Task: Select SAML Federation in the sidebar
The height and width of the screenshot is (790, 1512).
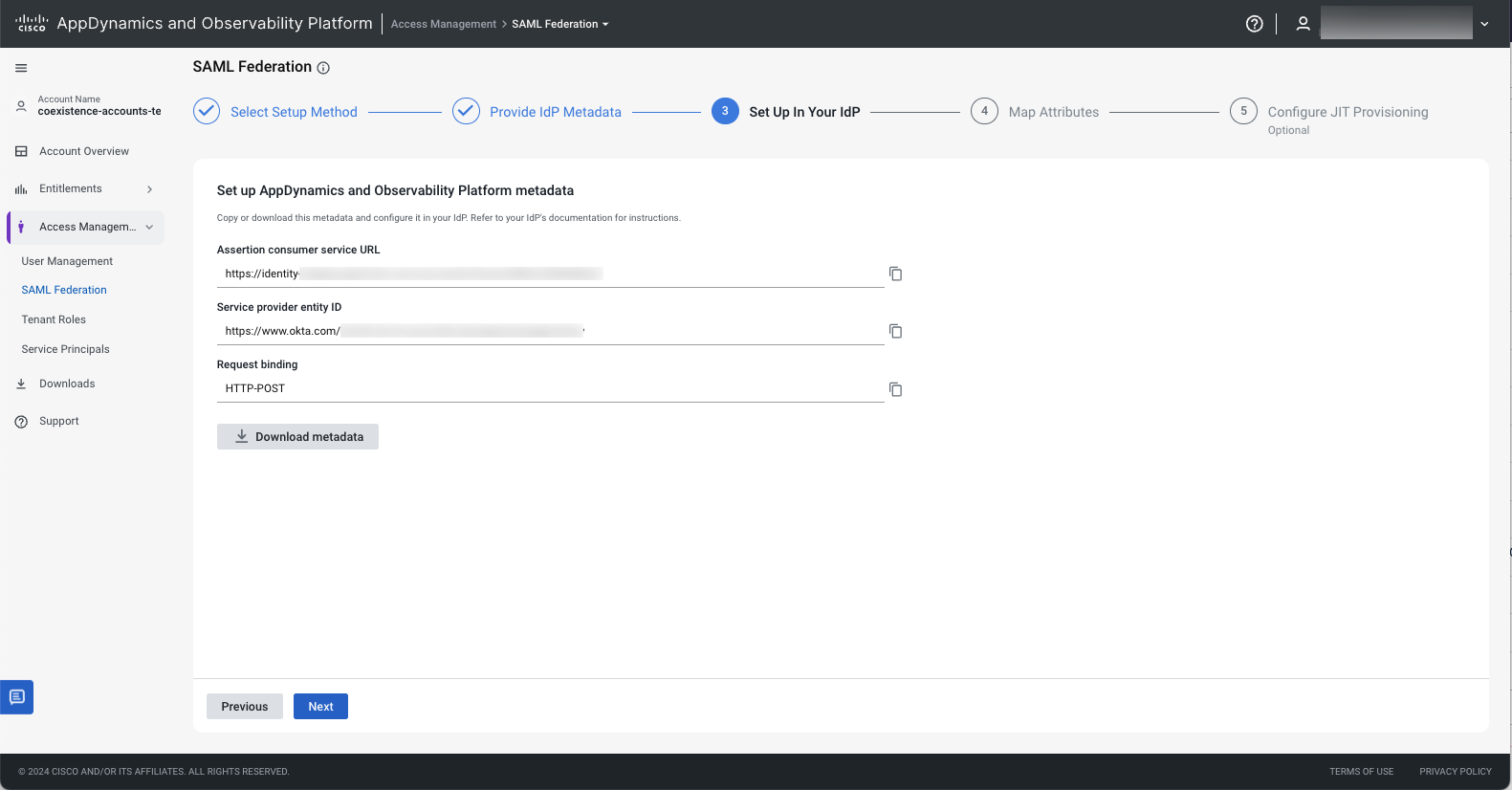Action: [x=64, y=290]
